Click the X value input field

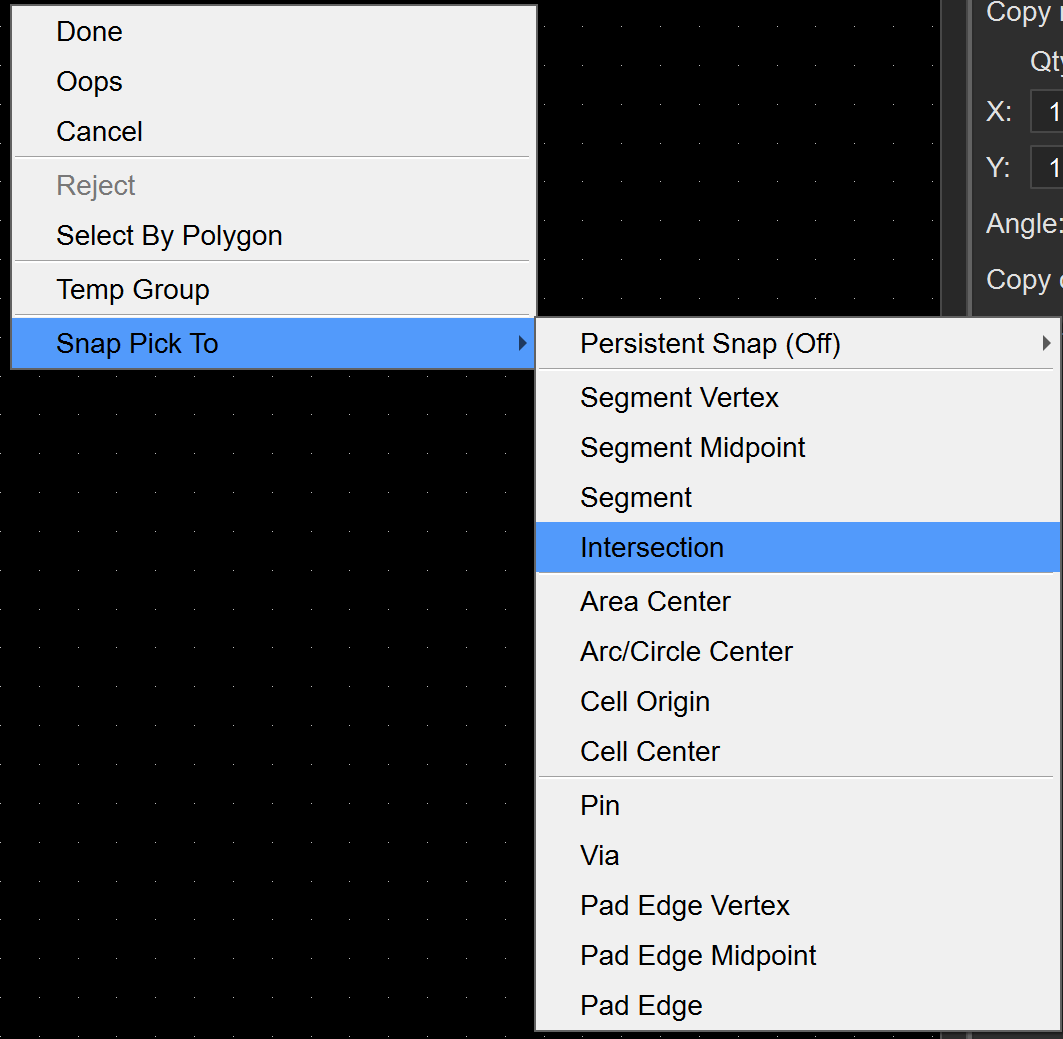pos(1048,112)
